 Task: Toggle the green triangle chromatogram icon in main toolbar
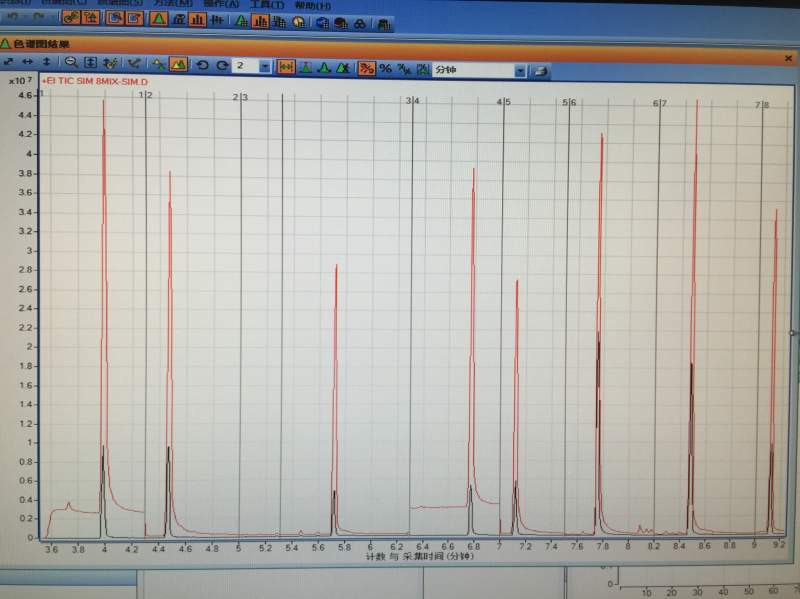[x=159, y=19]
